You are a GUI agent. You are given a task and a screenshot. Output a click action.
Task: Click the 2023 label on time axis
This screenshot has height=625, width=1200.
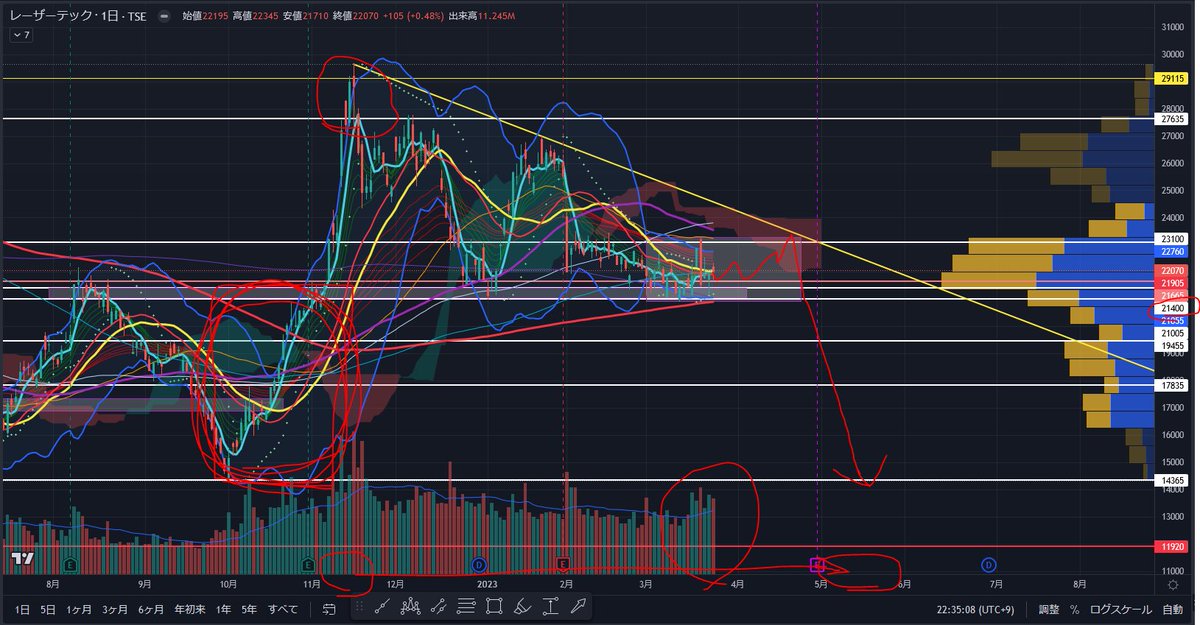[487, 583]
